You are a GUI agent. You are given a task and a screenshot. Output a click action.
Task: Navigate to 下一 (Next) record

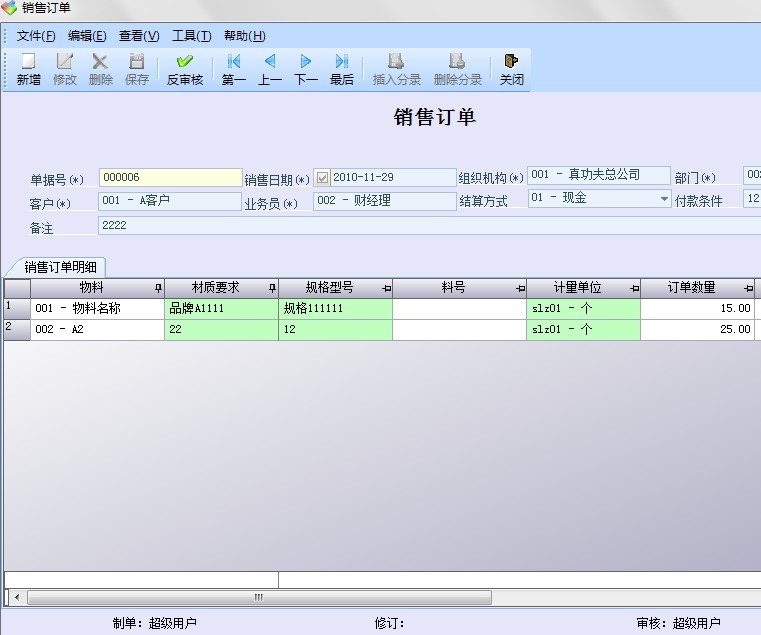pos(306,62)
